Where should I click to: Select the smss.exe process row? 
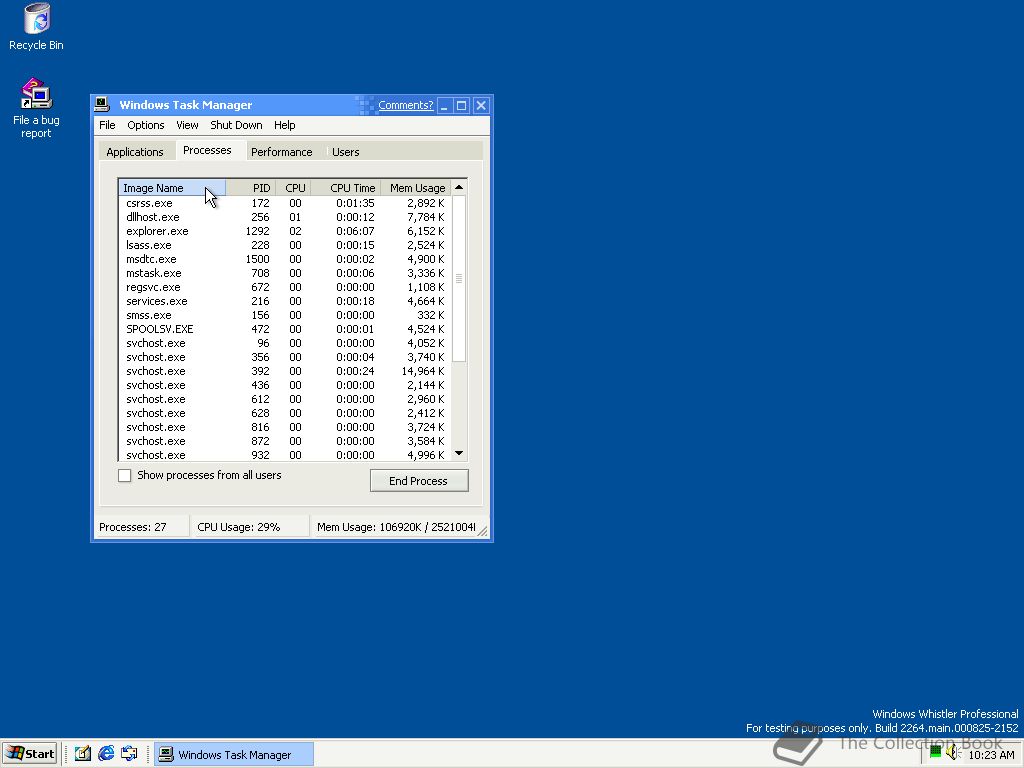[x=285, y=315]
